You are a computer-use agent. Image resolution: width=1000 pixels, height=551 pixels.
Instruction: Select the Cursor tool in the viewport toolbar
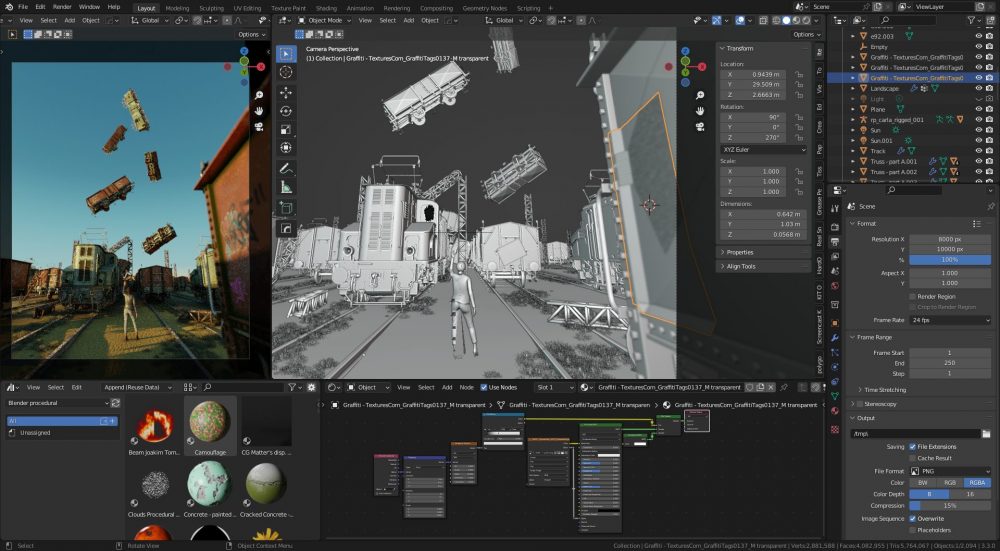pos(286,72)
